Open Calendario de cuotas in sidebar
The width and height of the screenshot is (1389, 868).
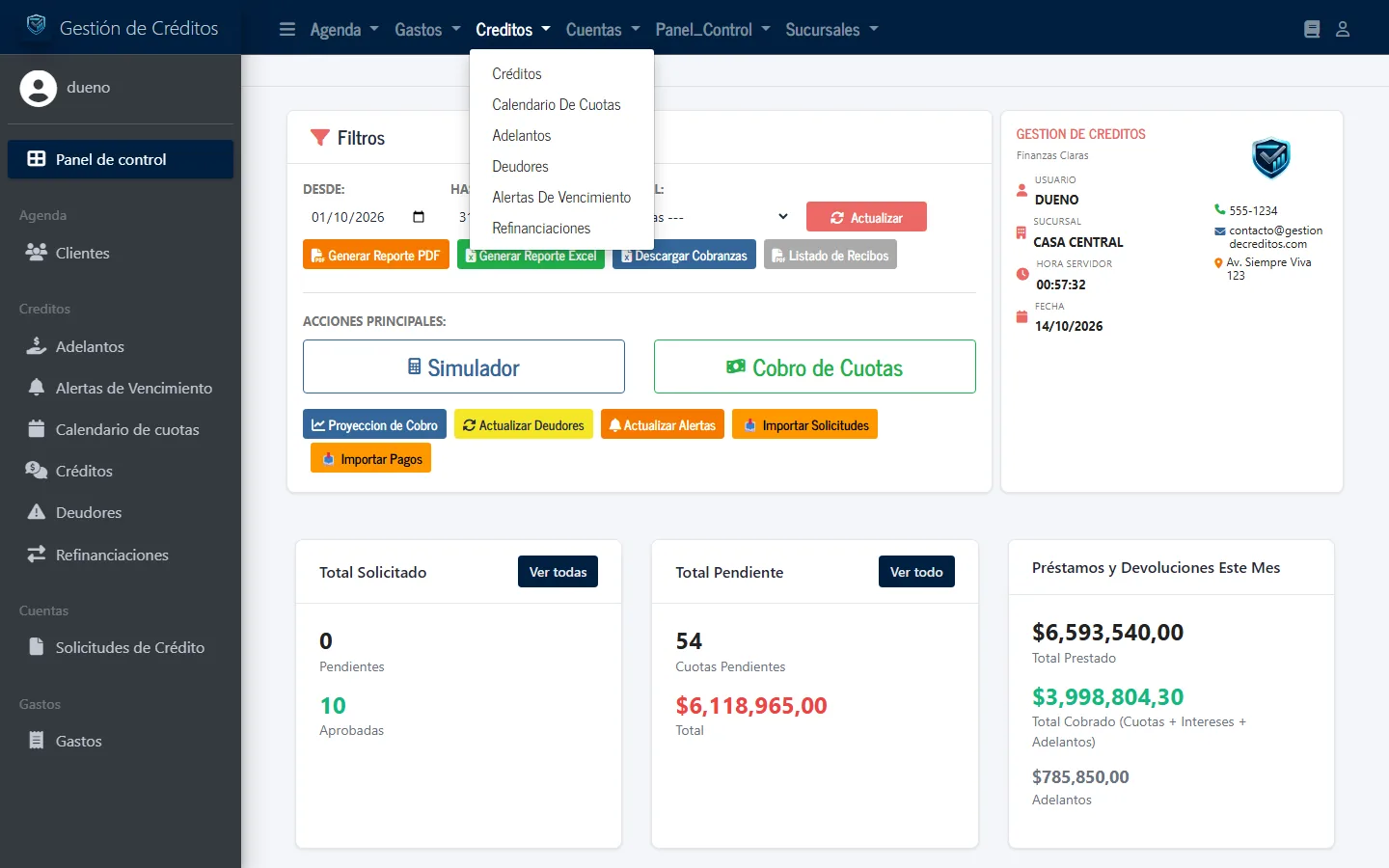tap(121, 429)
